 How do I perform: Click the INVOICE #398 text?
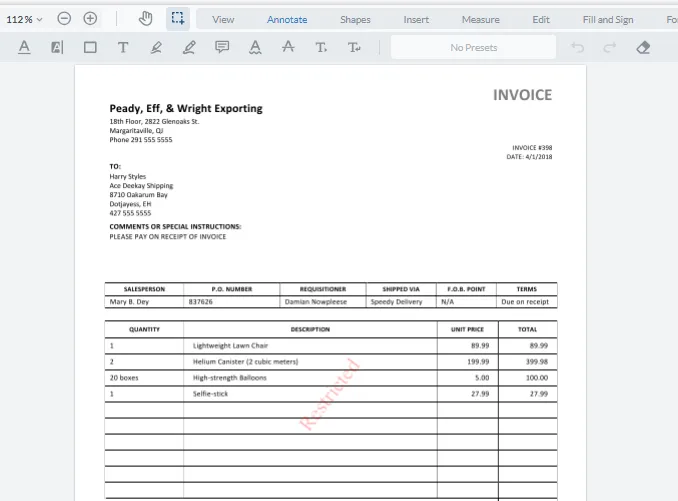point(532,148)
